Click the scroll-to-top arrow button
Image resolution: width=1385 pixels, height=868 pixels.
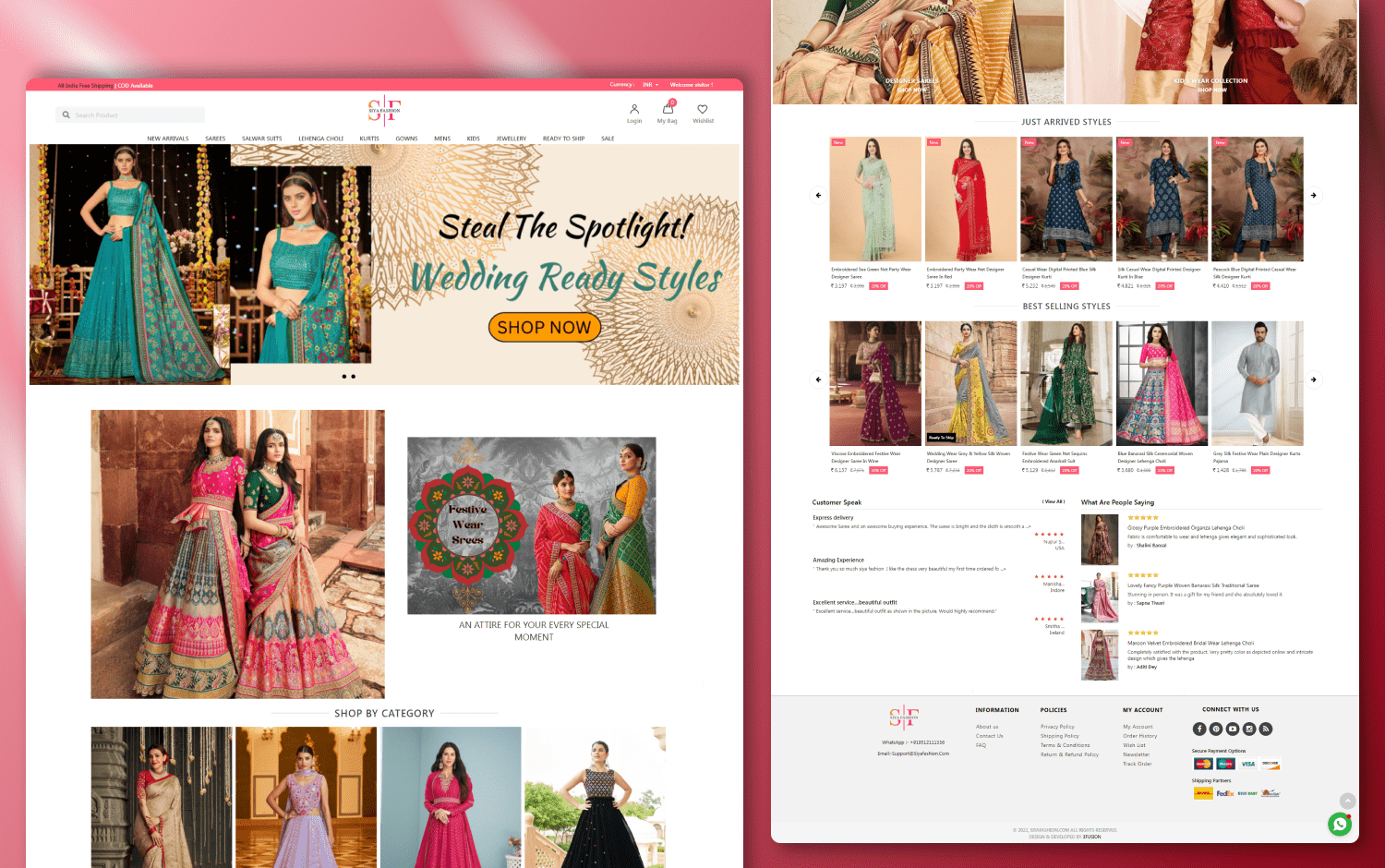coord(1348,801)
